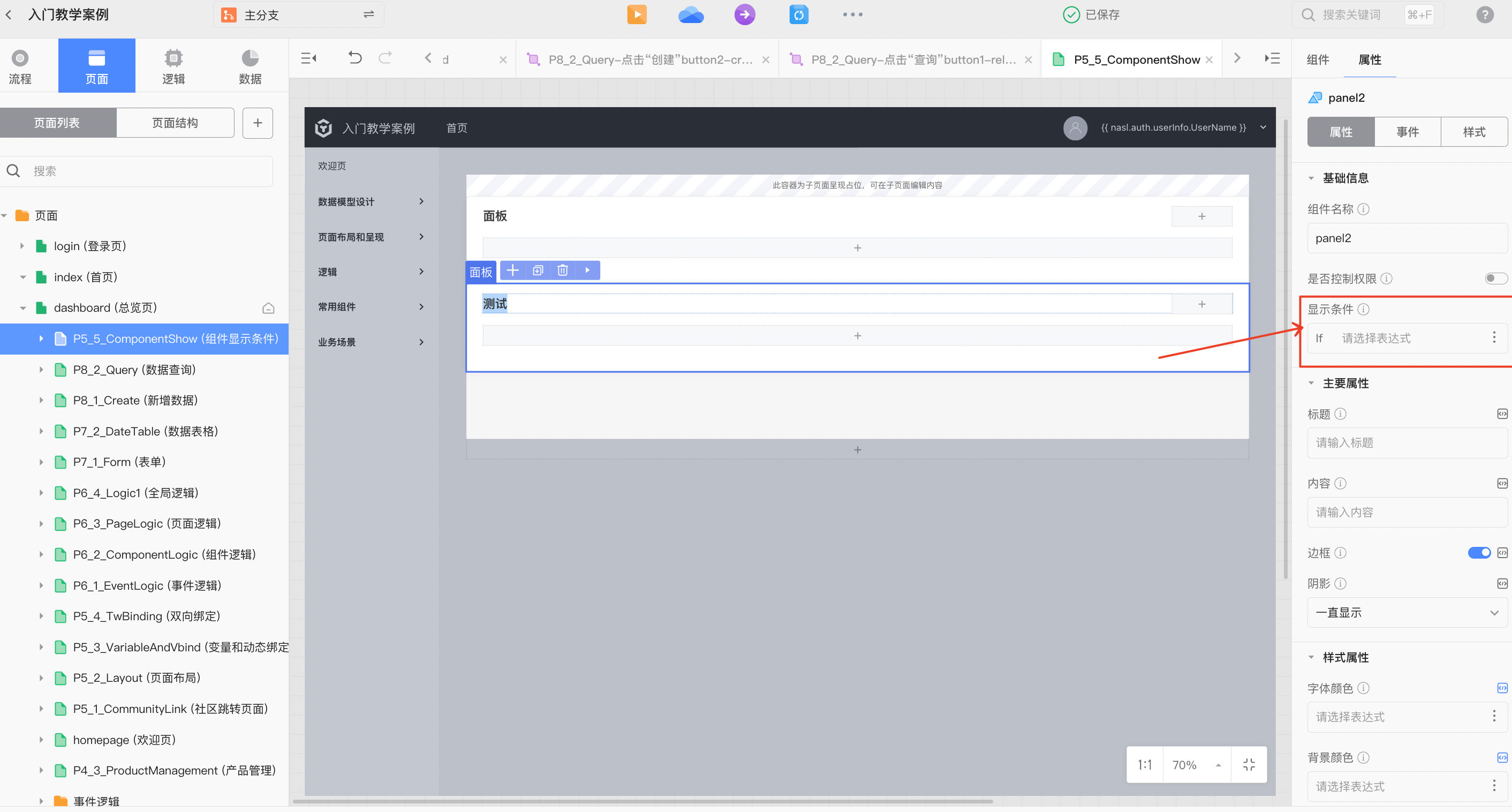1512x812 pixels.
Task: Click the expression icon beside 标题
Action: coord(1501,414)
